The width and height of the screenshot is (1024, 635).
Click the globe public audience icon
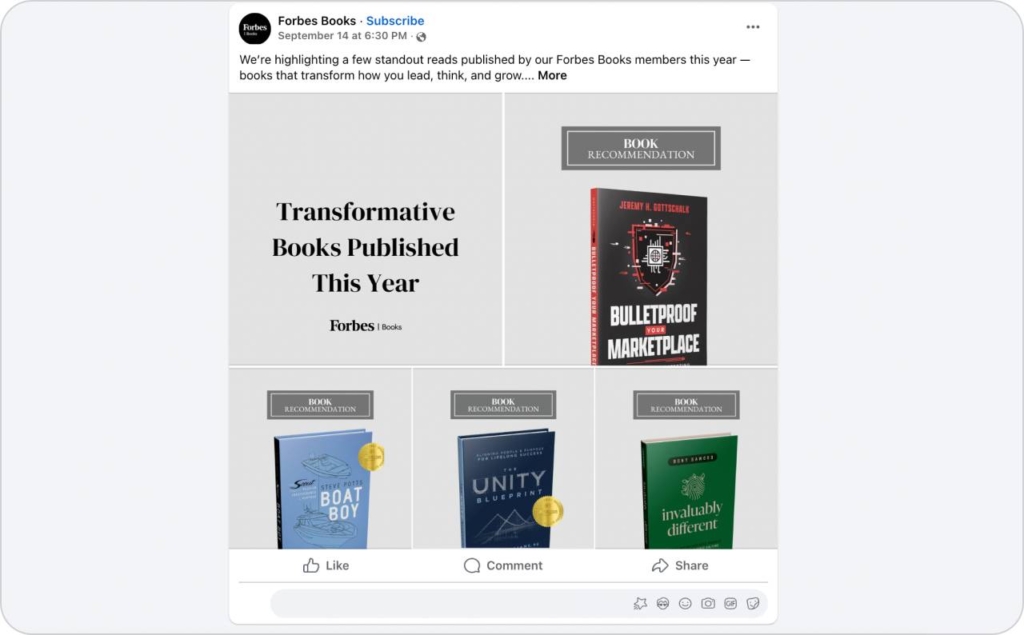tap(421, 37)
